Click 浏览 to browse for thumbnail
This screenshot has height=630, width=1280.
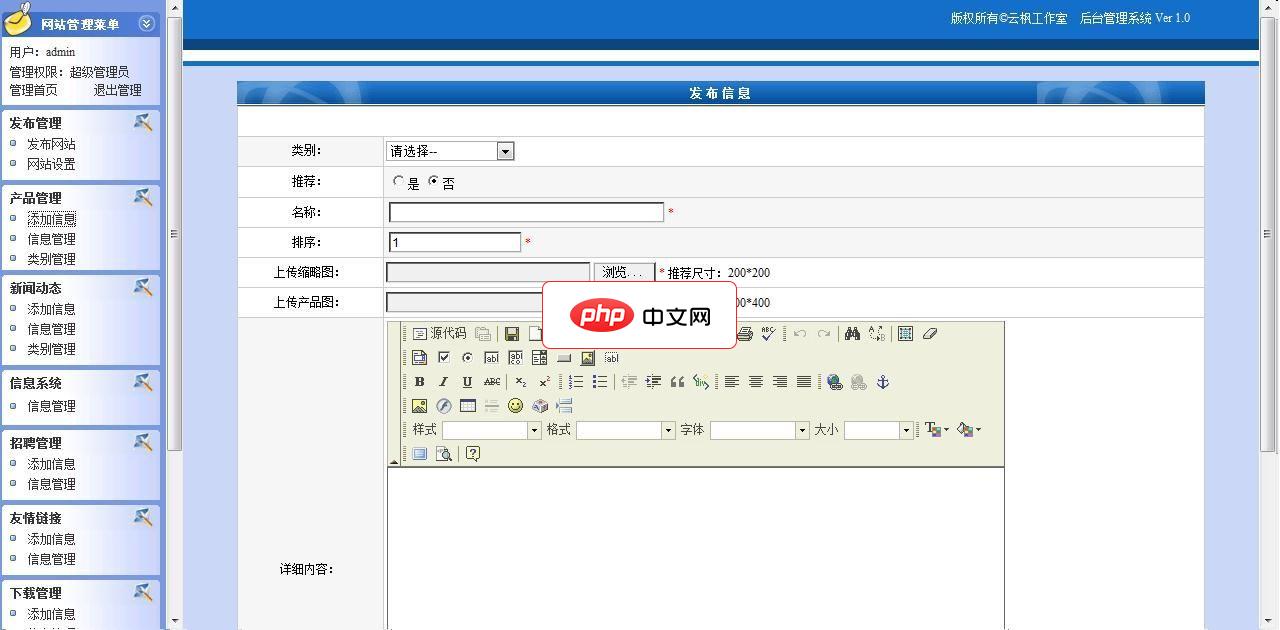623,271
